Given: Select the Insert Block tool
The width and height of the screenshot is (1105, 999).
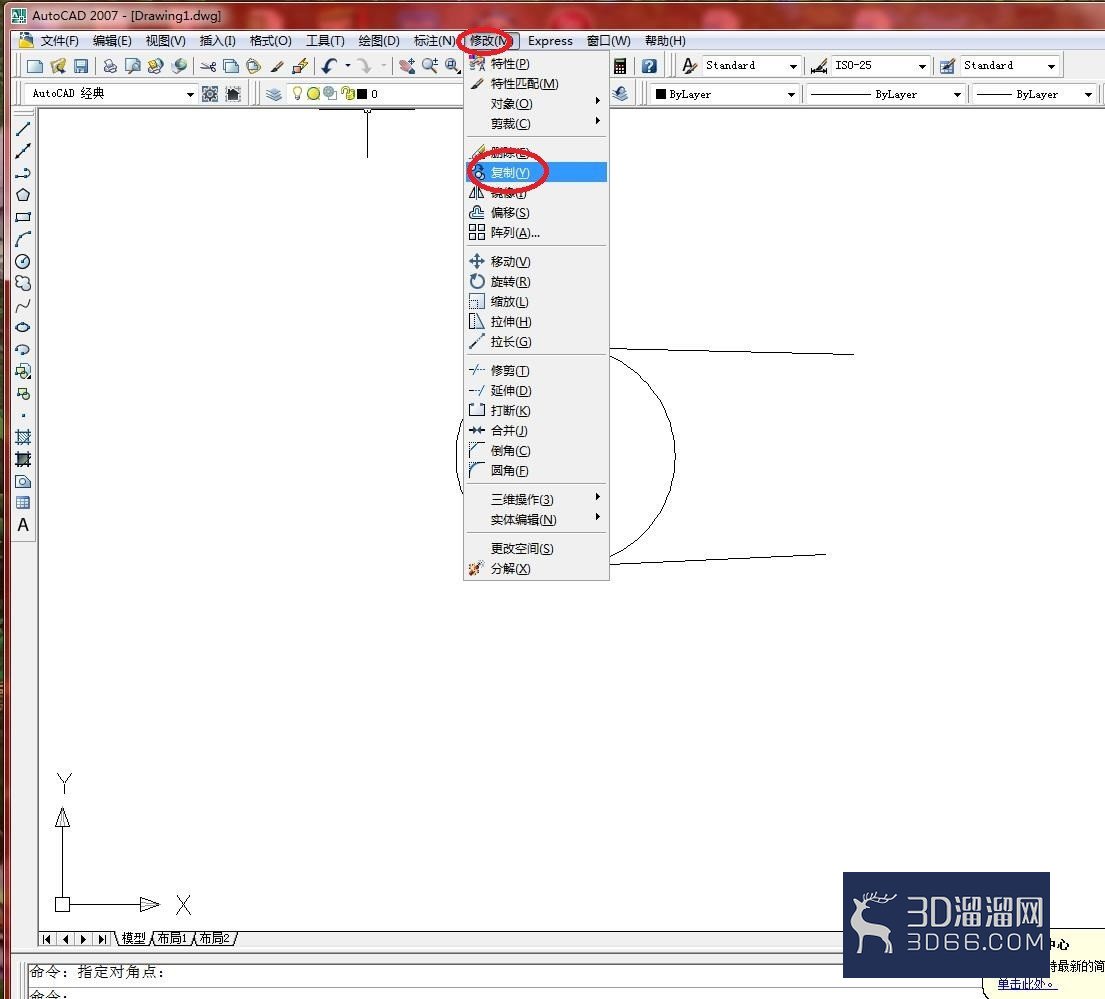Looking at the screenshot, I should click(23, 371).
